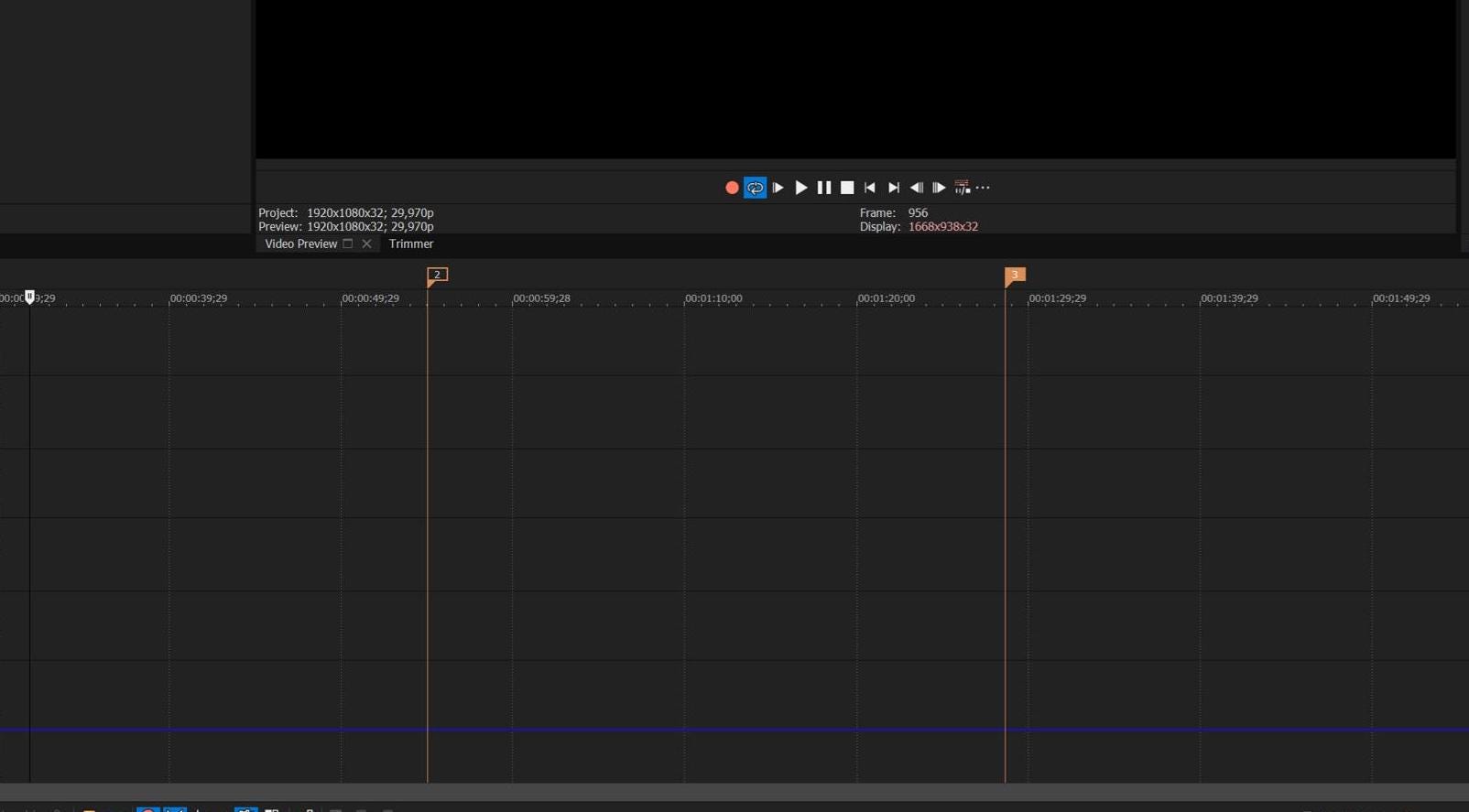Step to the Previous Frame

click(916, 188)
